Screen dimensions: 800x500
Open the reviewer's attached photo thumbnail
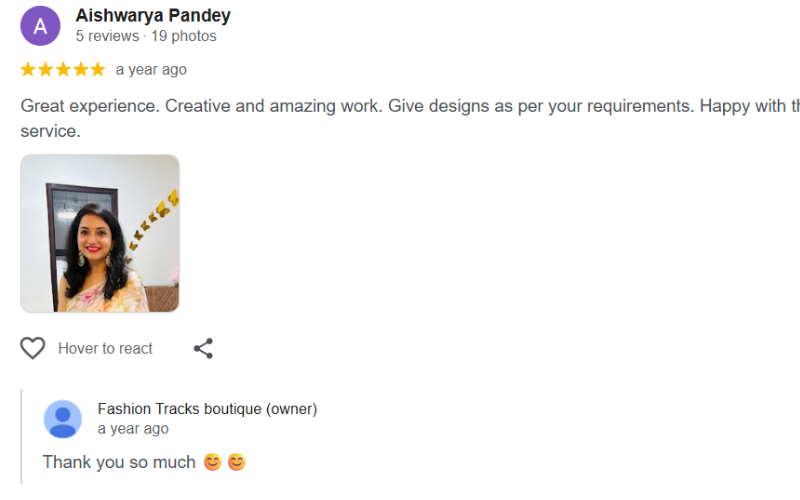click(100, 233)
